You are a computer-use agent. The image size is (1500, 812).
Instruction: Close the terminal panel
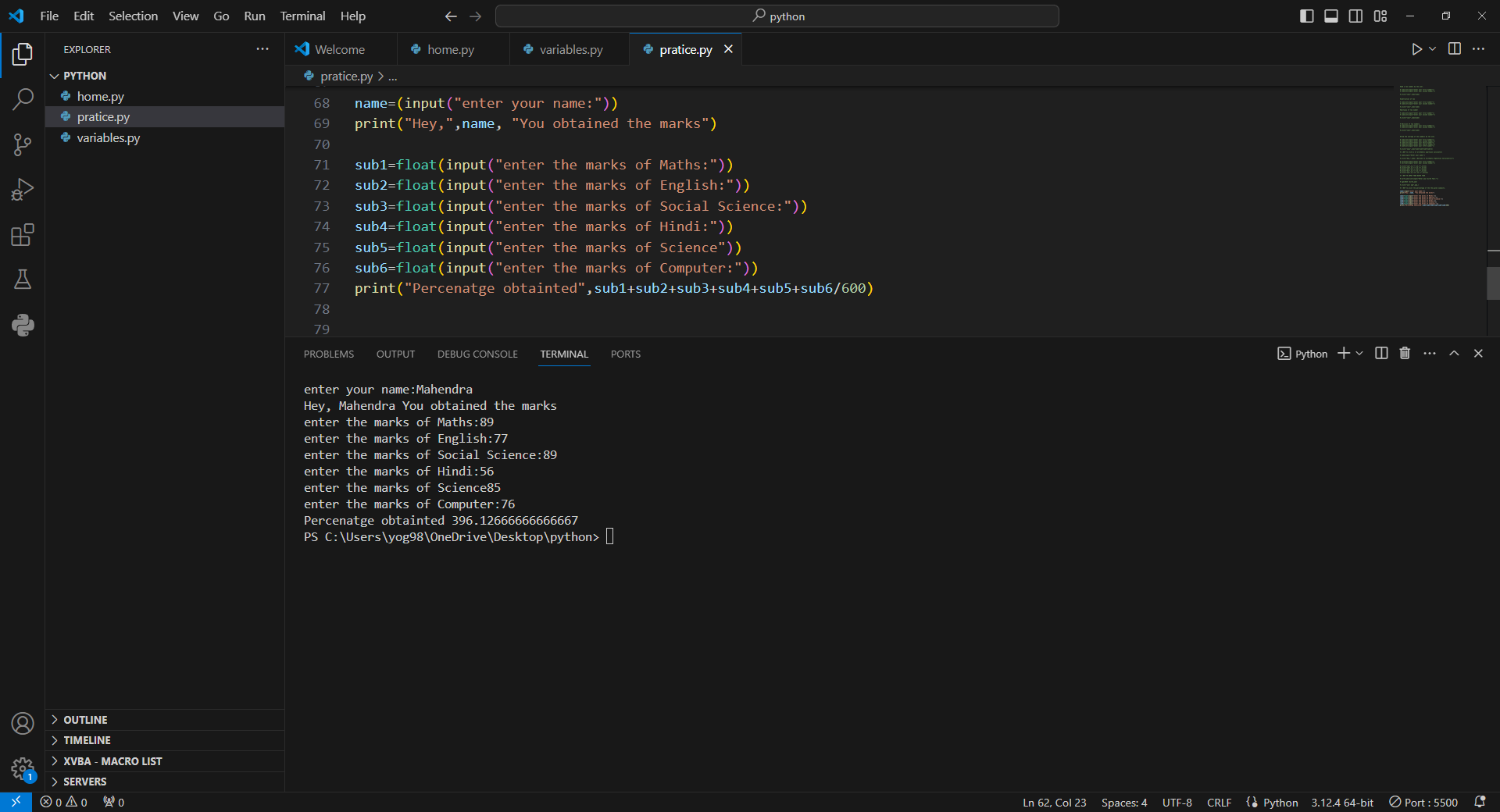pyautogui.click(x=1478, y=354)
